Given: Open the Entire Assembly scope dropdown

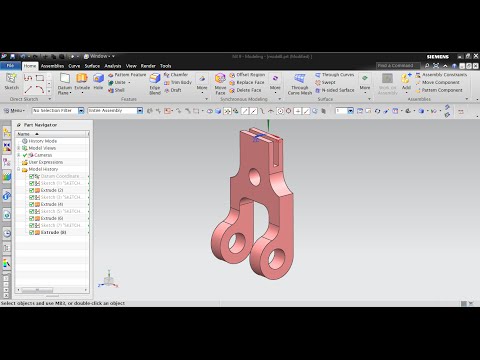Looking at the screenshot, I should [140, 111].
